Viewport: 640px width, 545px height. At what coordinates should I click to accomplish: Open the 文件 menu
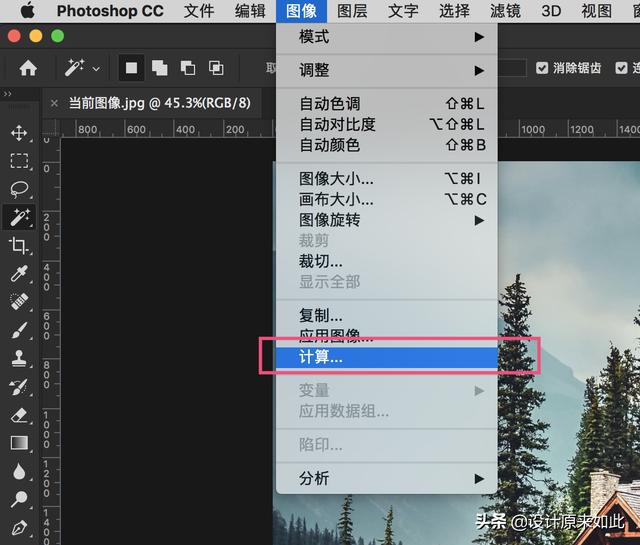click(199, 11)
